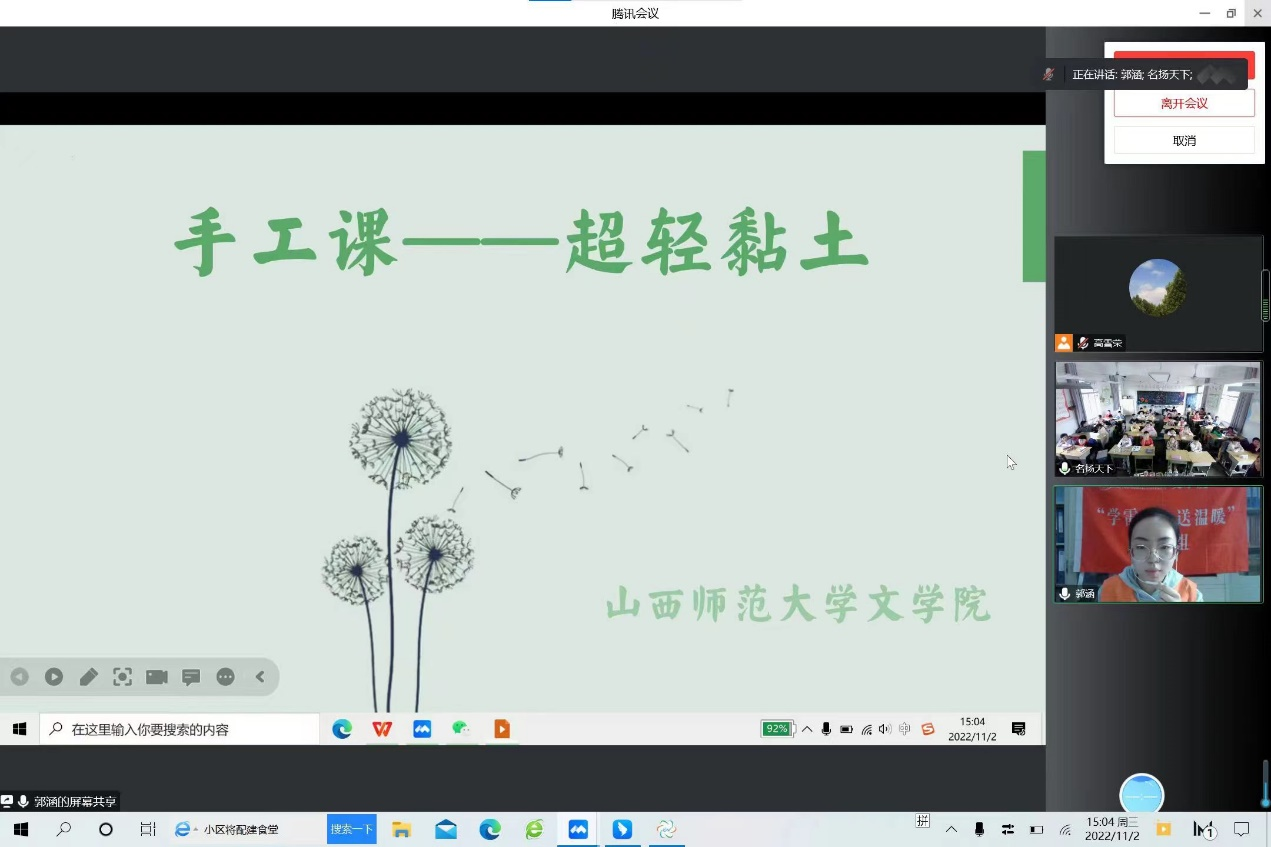Click the play button in the slideshow toolbar
Viewport: 1271px width, 847px height.
54,677
